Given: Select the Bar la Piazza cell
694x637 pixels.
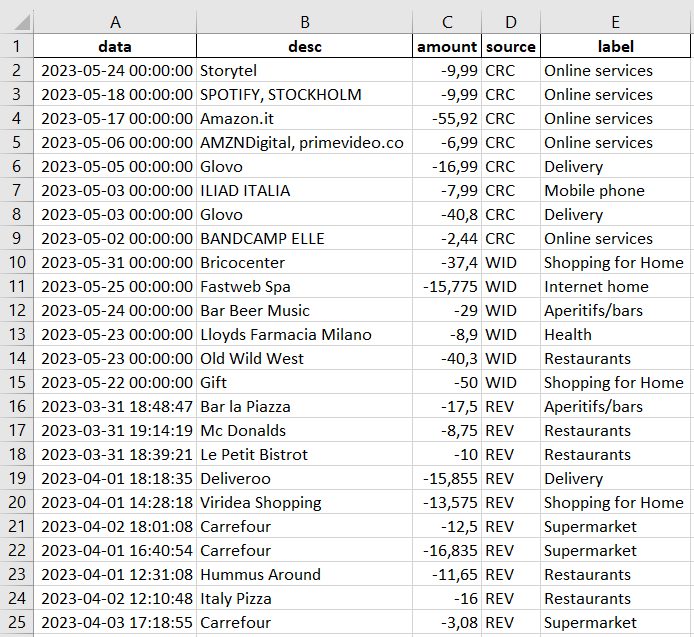Looking at the screenshot, I should click(x=305, y=406).
